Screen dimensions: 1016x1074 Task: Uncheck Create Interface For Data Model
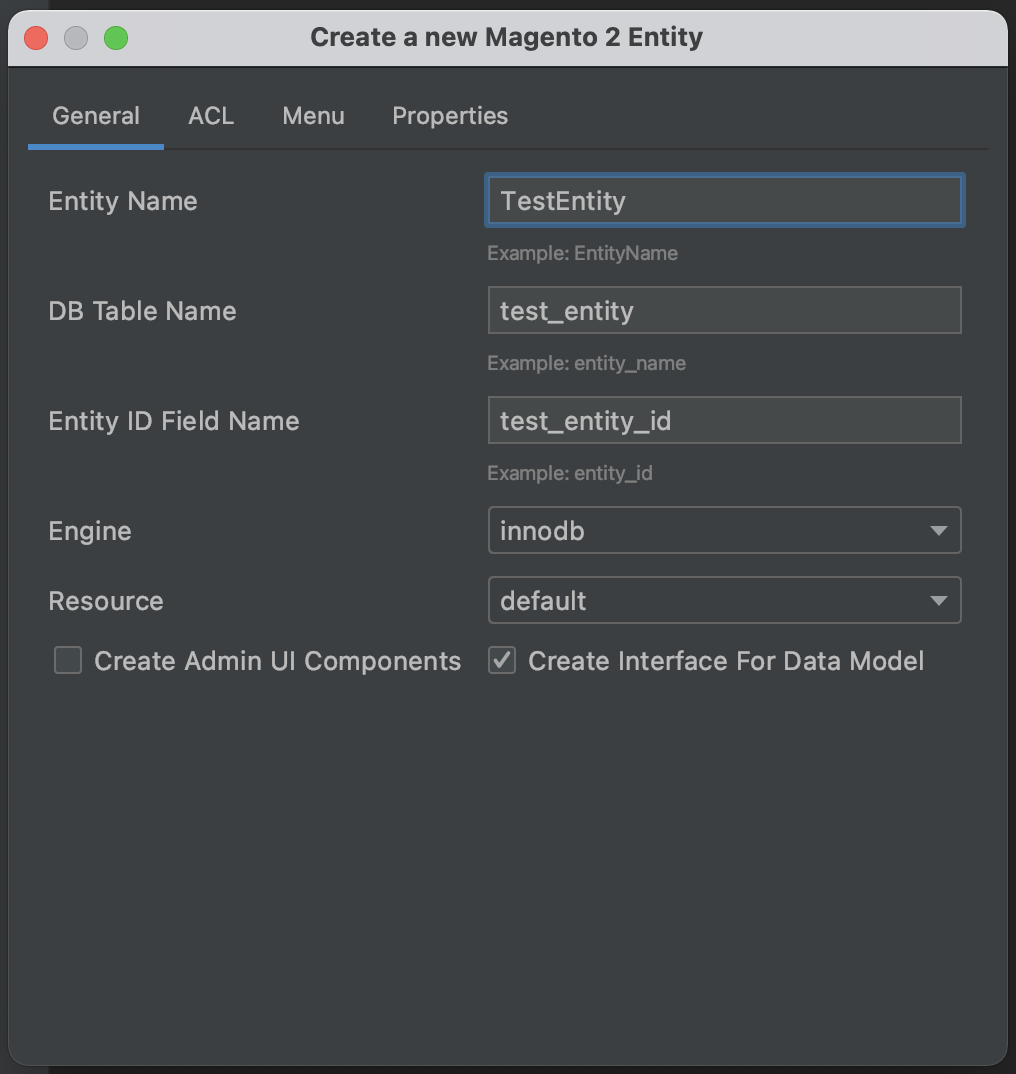pyautogui.click(x=502, y=661)
